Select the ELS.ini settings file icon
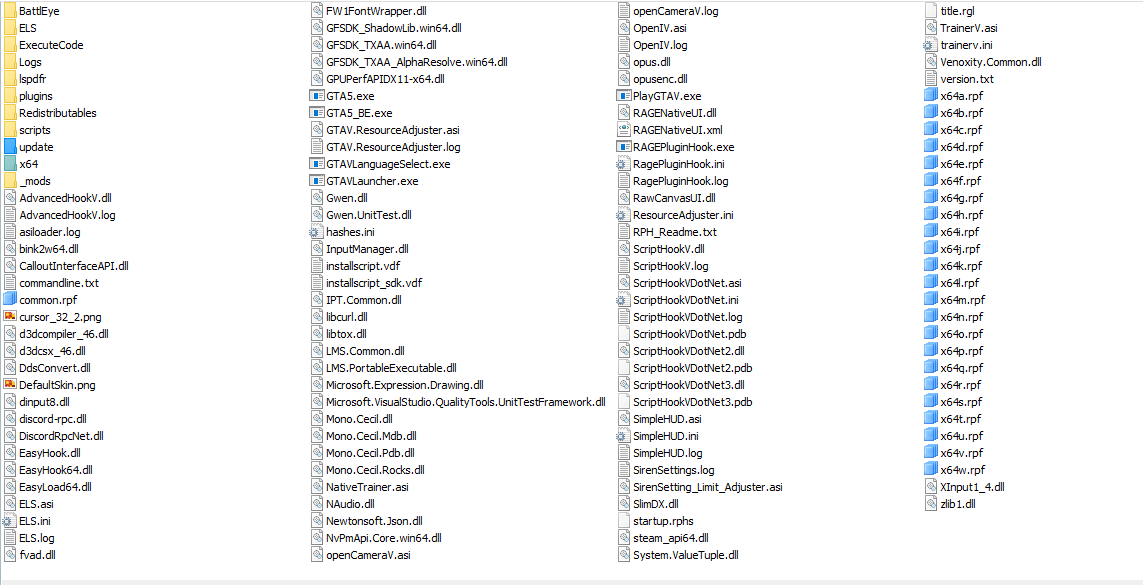The height and width of the screenshot is (585, 1143). 10,521
